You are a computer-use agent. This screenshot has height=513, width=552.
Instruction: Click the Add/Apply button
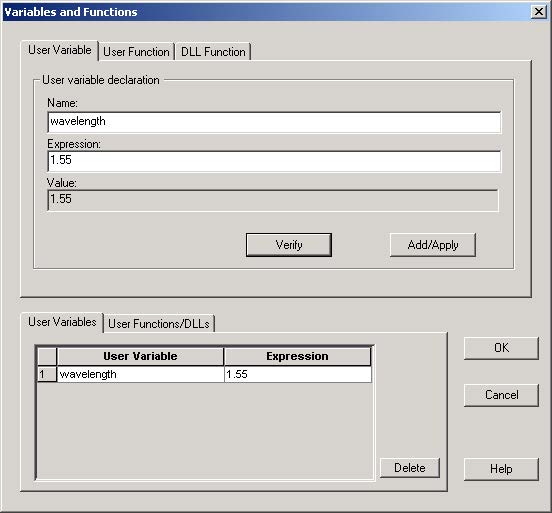pos(433,245)
